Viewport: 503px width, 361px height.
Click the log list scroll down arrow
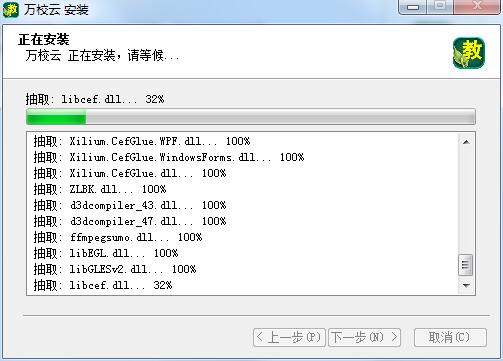point(466,285)
